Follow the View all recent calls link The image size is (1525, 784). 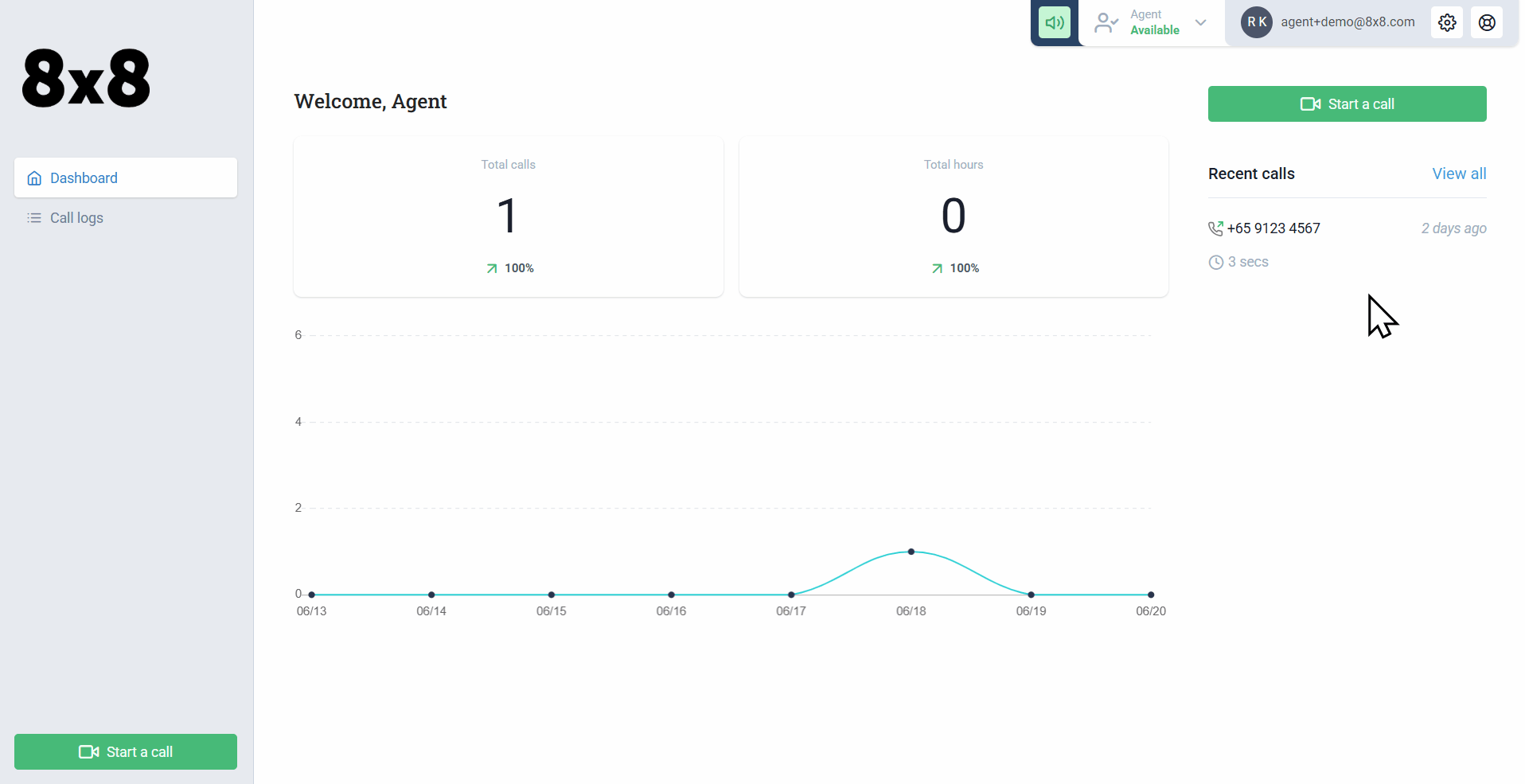pyautogui.click(x=1458, y=174)
